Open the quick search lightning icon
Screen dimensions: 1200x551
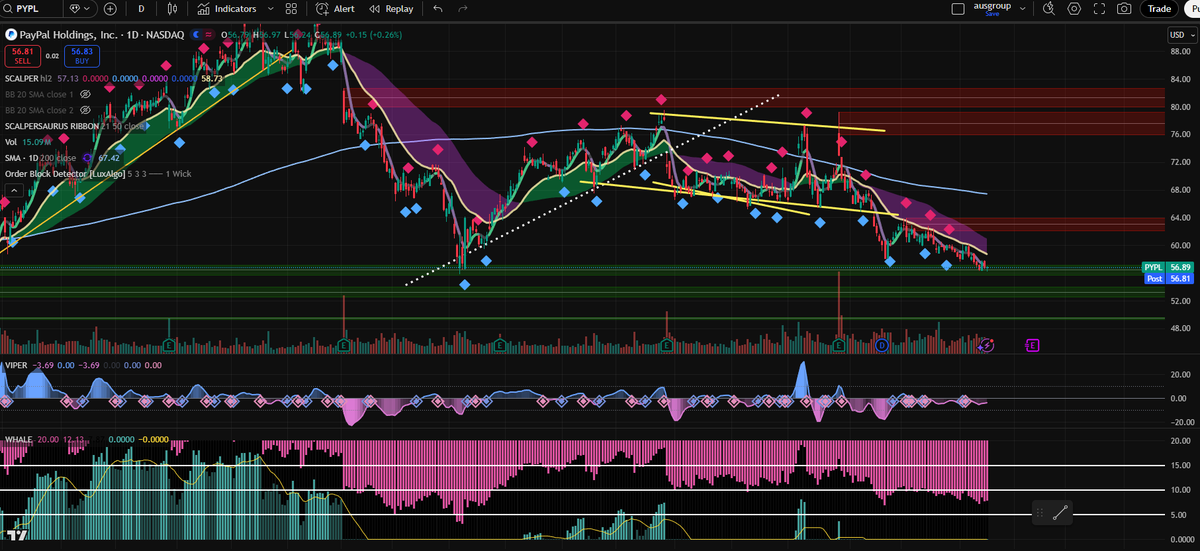pos(1048,9)
